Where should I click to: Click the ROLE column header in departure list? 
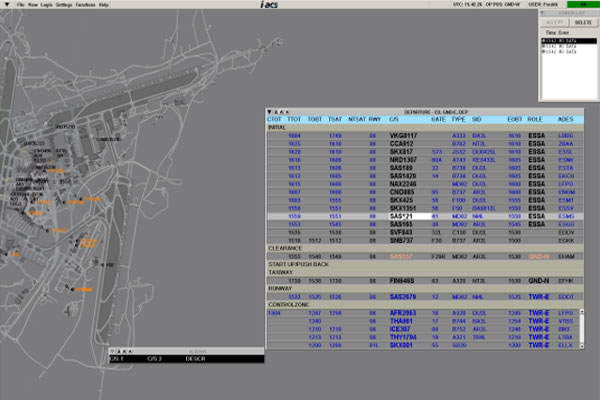coord(537,119)
